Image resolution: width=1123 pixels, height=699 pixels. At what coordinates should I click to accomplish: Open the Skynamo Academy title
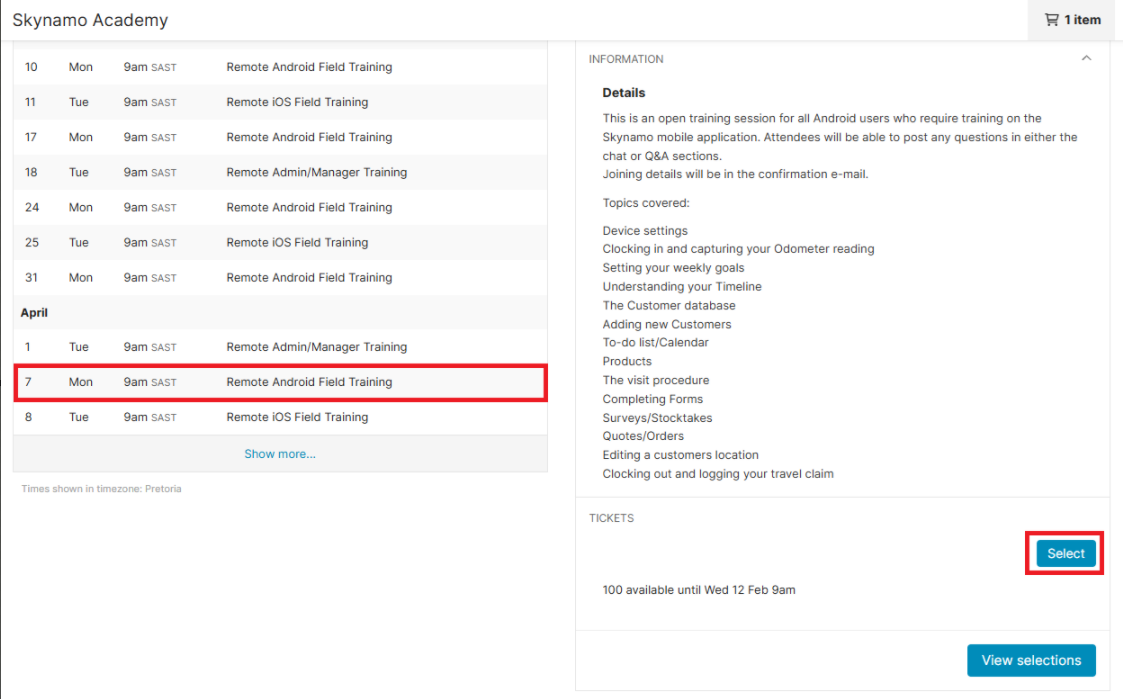pyautogui.click(x=90, y=20)
